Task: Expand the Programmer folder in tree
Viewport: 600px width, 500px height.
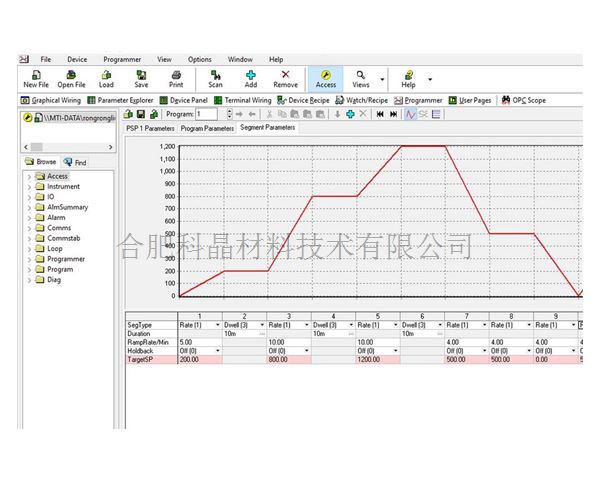Action: pos(29,259)
